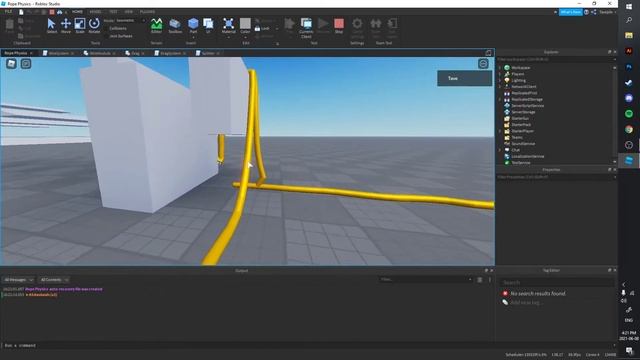Switch to the PLUGINS ribbon tab
Viewport: 640px width, 360px height.
click(147, 12)
